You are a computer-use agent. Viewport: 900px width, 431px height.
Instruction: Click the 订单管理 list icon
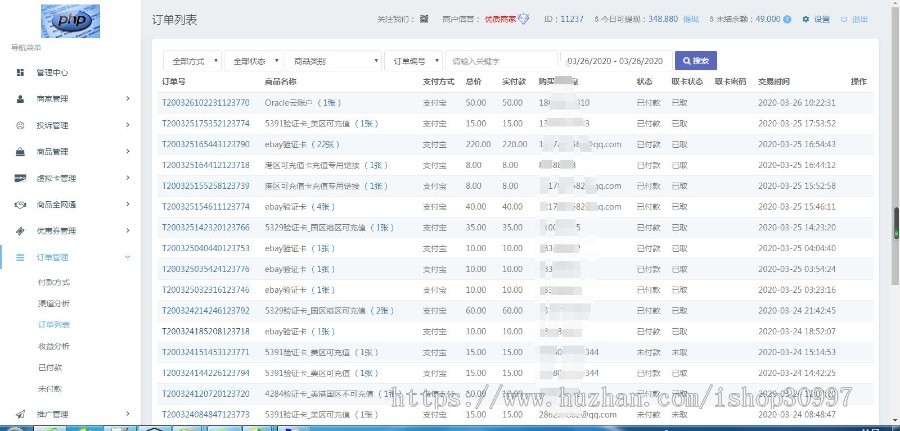(20, 258)
